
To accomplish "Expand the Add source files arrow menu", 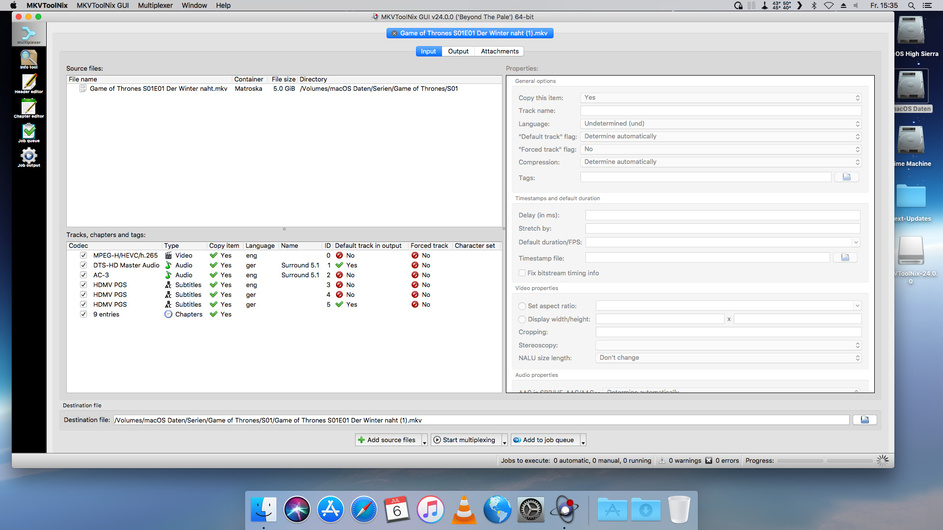I will click(x=424, y=441).
